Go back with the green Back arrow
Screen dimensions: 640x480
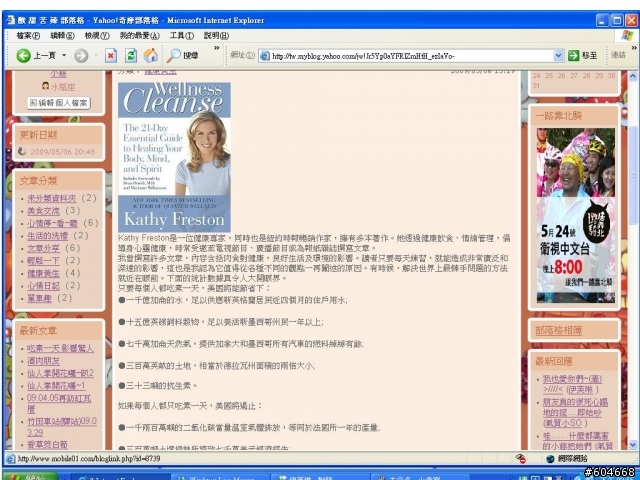[24, 56]
